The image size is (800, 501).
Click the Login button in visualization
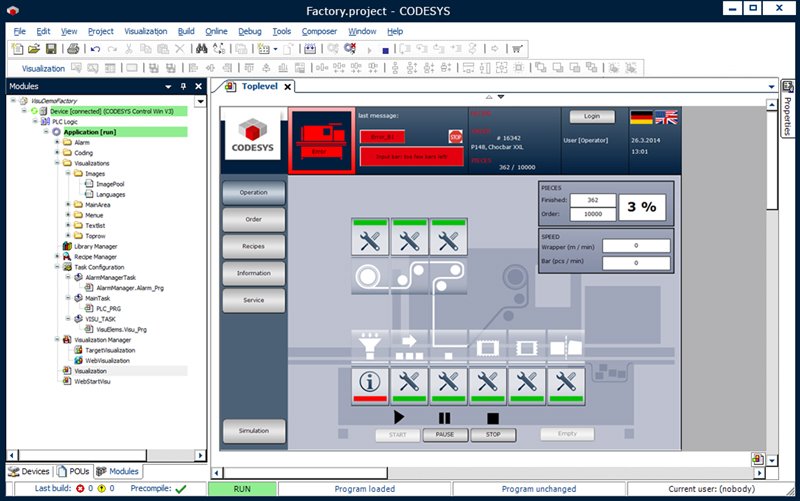pos(592,117)
